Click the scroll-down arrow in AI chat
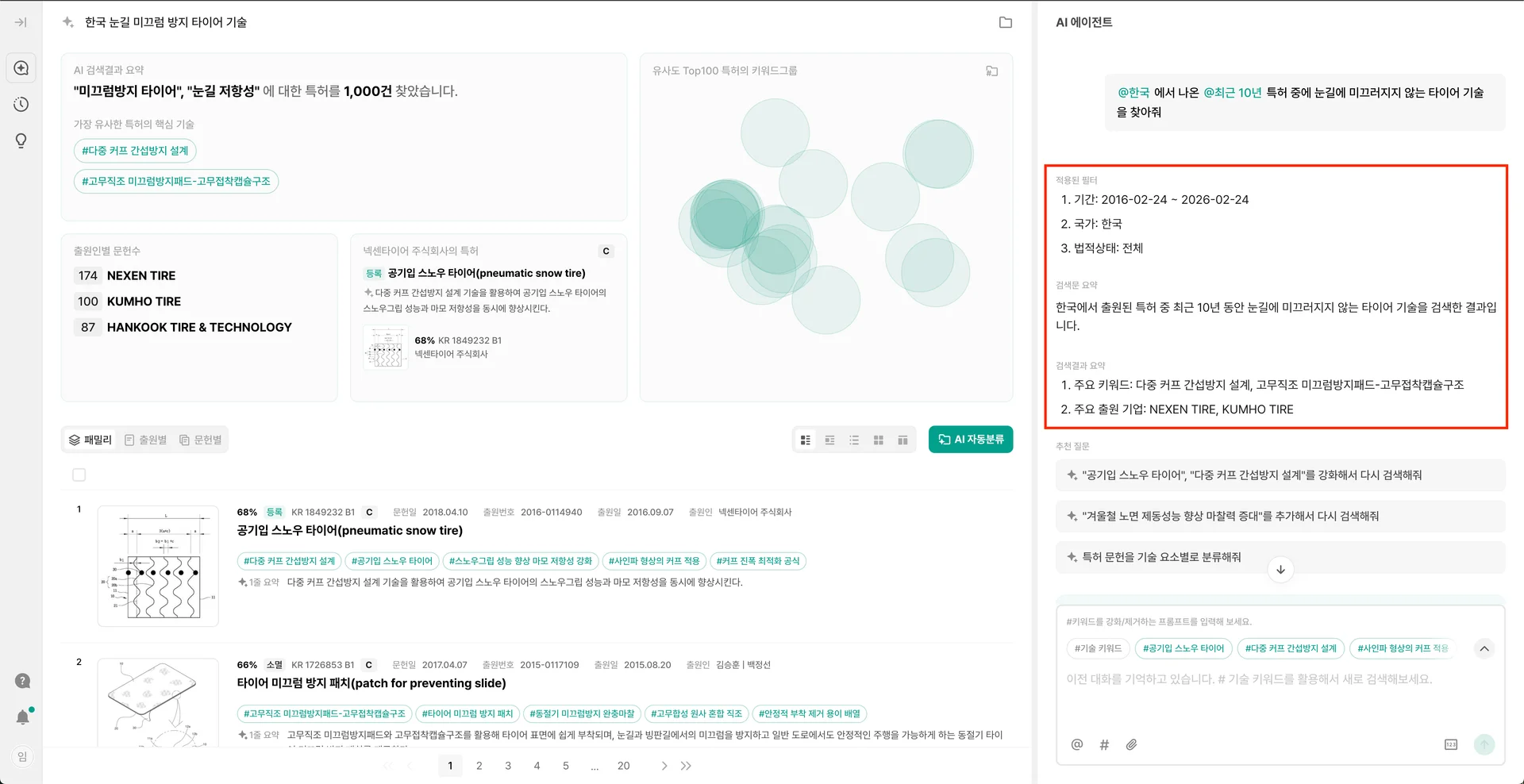Screen dimensions: 1524x784 (1280, 570)
